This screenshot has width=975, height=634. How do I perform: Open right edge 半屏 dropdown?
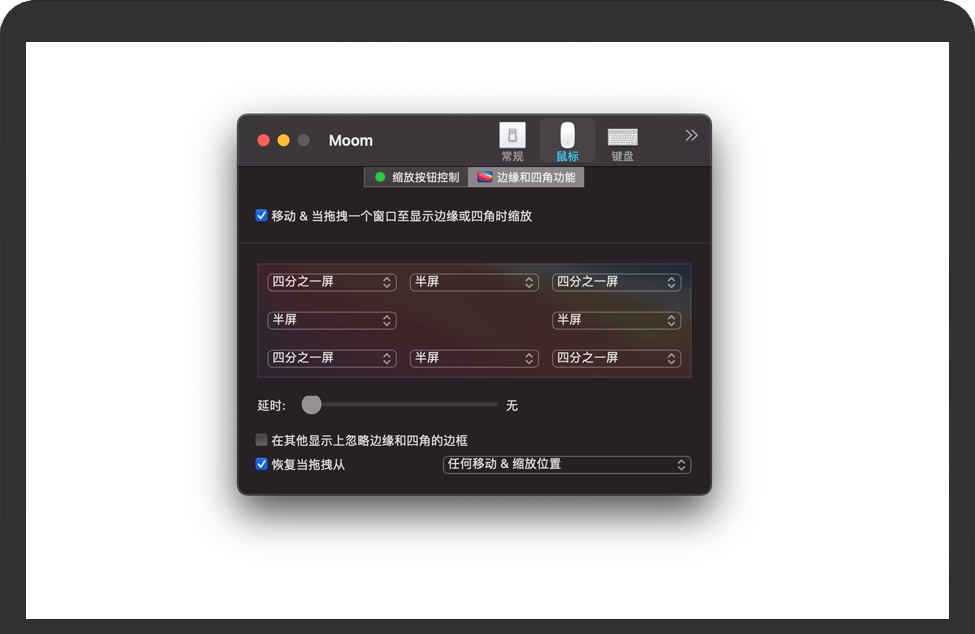tap(617, 320)
